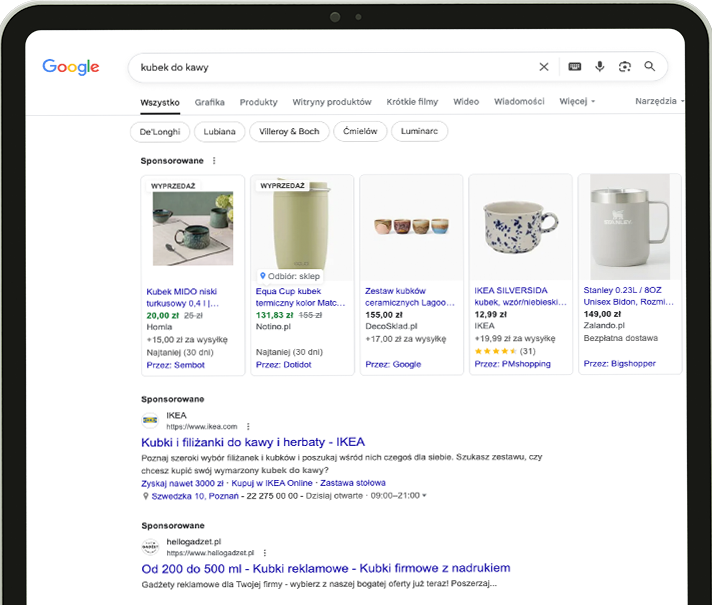Open the Krótkie filmy tab
This screenshot has height=605, width=712.
(412, 102)
